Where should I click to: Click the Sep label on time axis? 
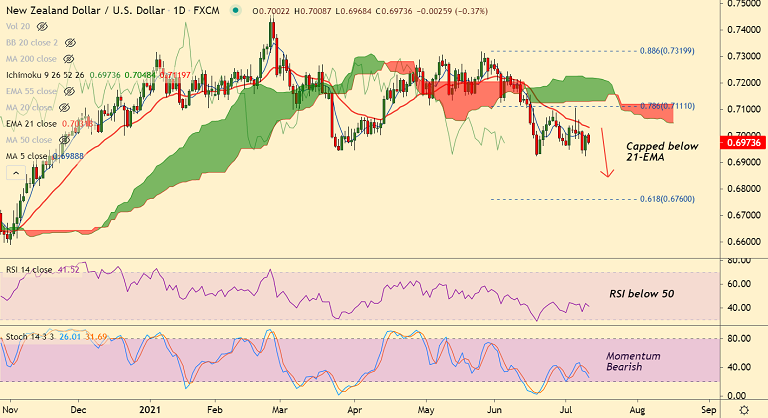click(709, 410)
